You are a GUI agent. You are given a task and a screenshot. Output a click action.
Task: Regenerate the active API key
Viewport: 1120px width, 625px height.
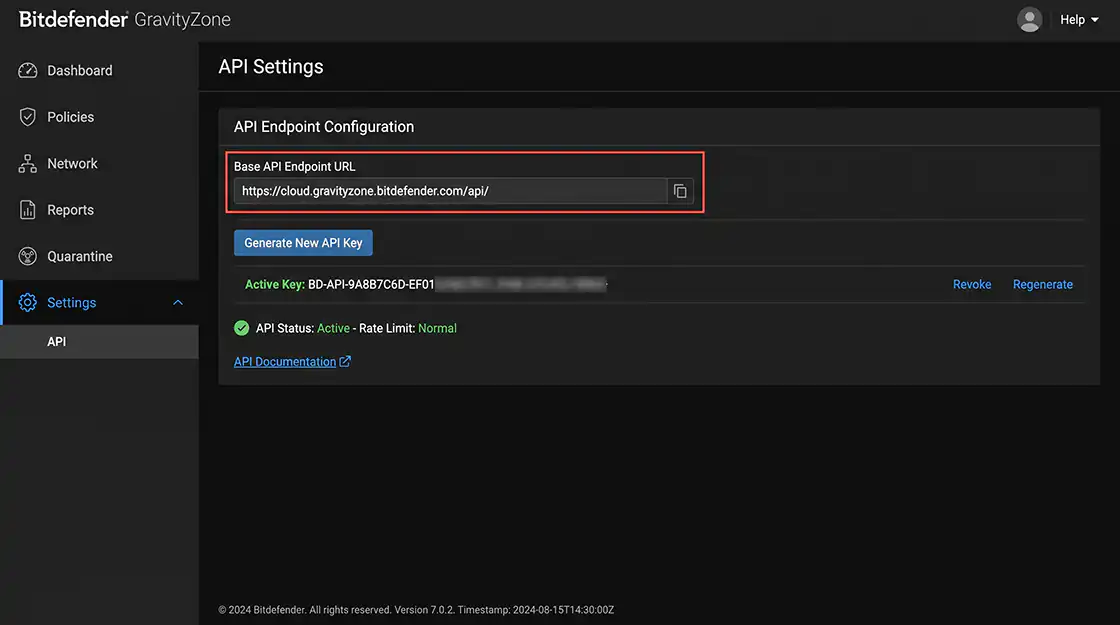coord(1042,284)
